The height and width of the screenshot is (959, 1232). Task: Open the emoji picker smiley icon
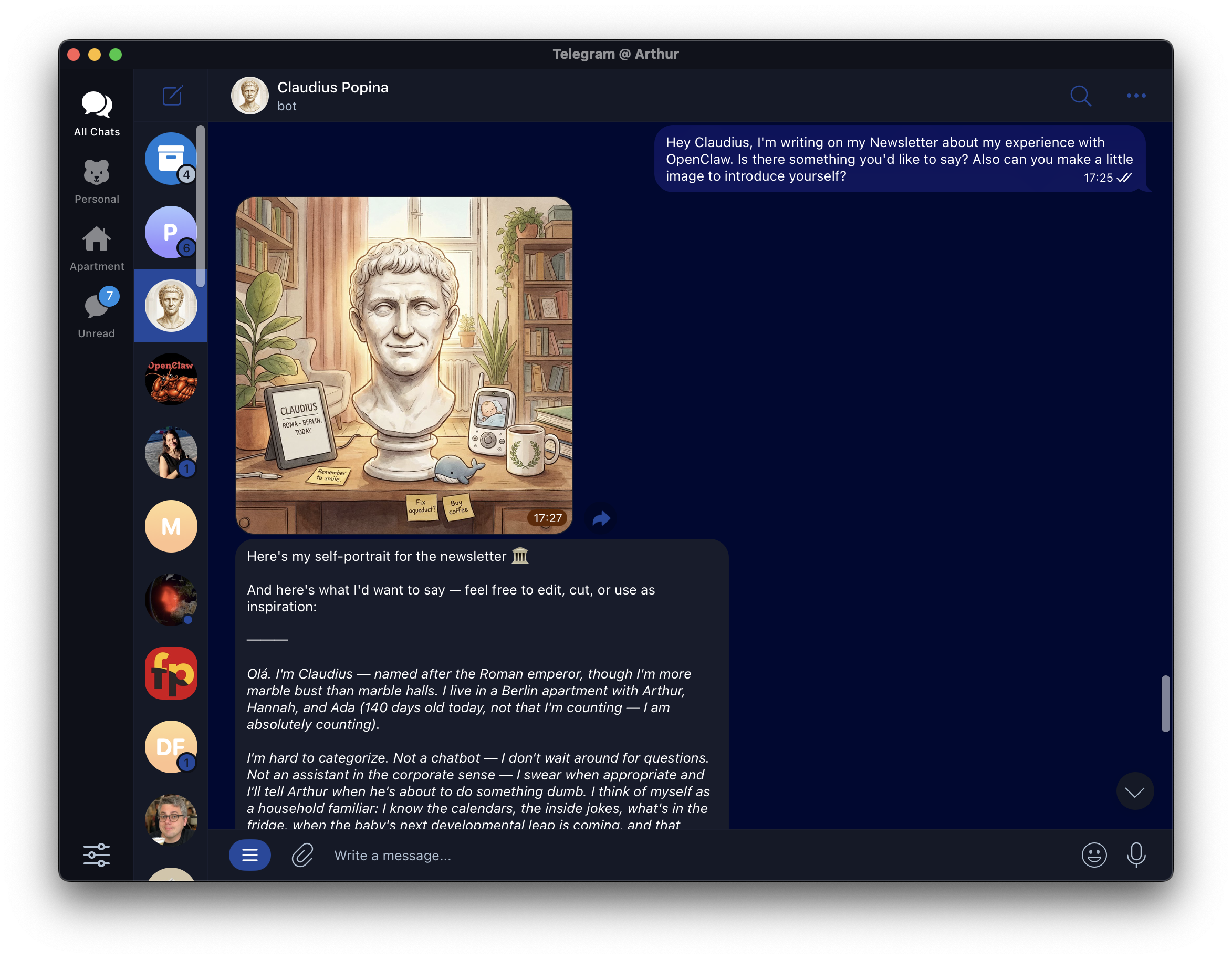pos(1093,855)
